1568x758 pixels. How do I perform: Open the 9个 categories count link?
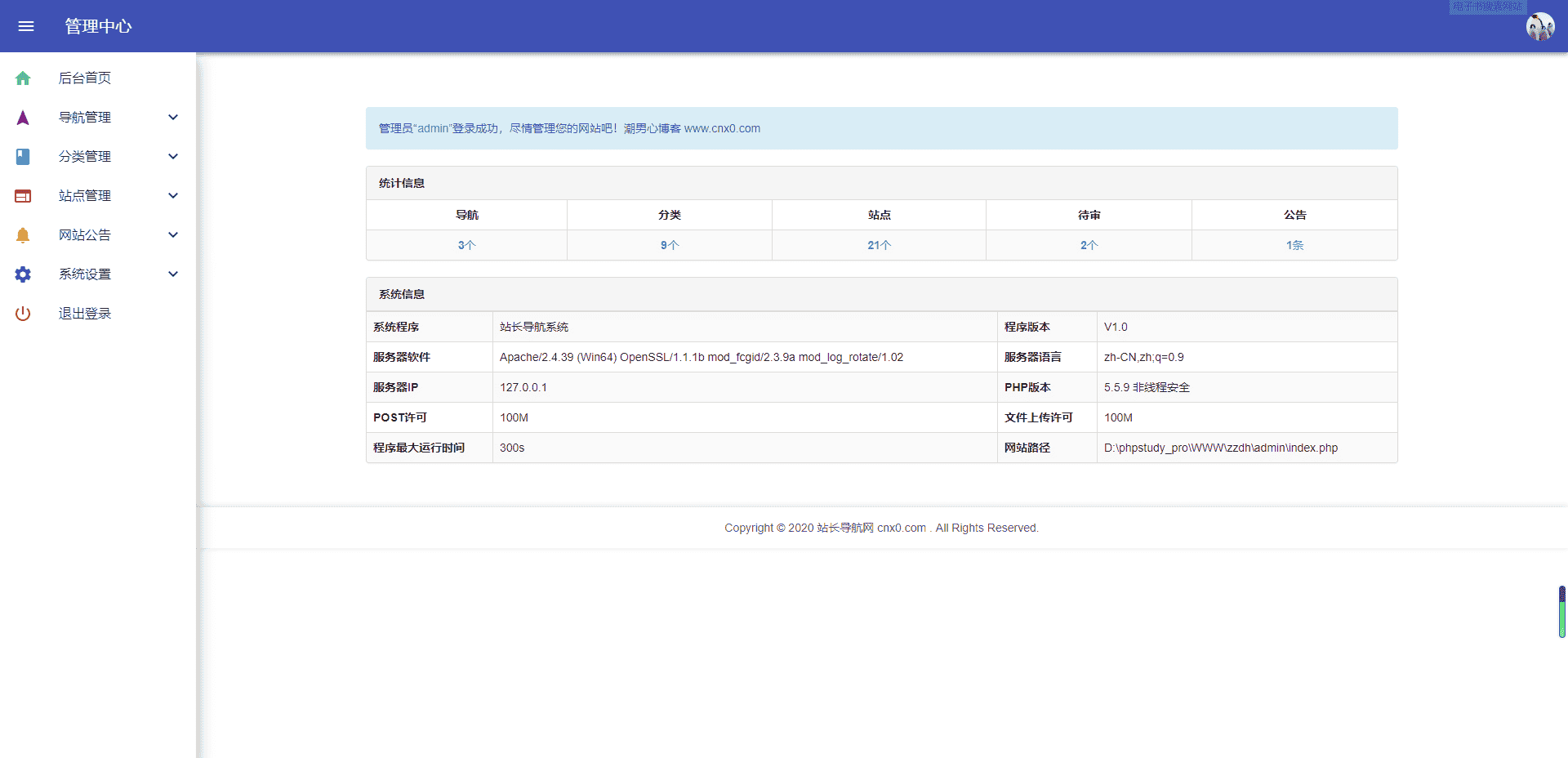[x=670, y=245]
